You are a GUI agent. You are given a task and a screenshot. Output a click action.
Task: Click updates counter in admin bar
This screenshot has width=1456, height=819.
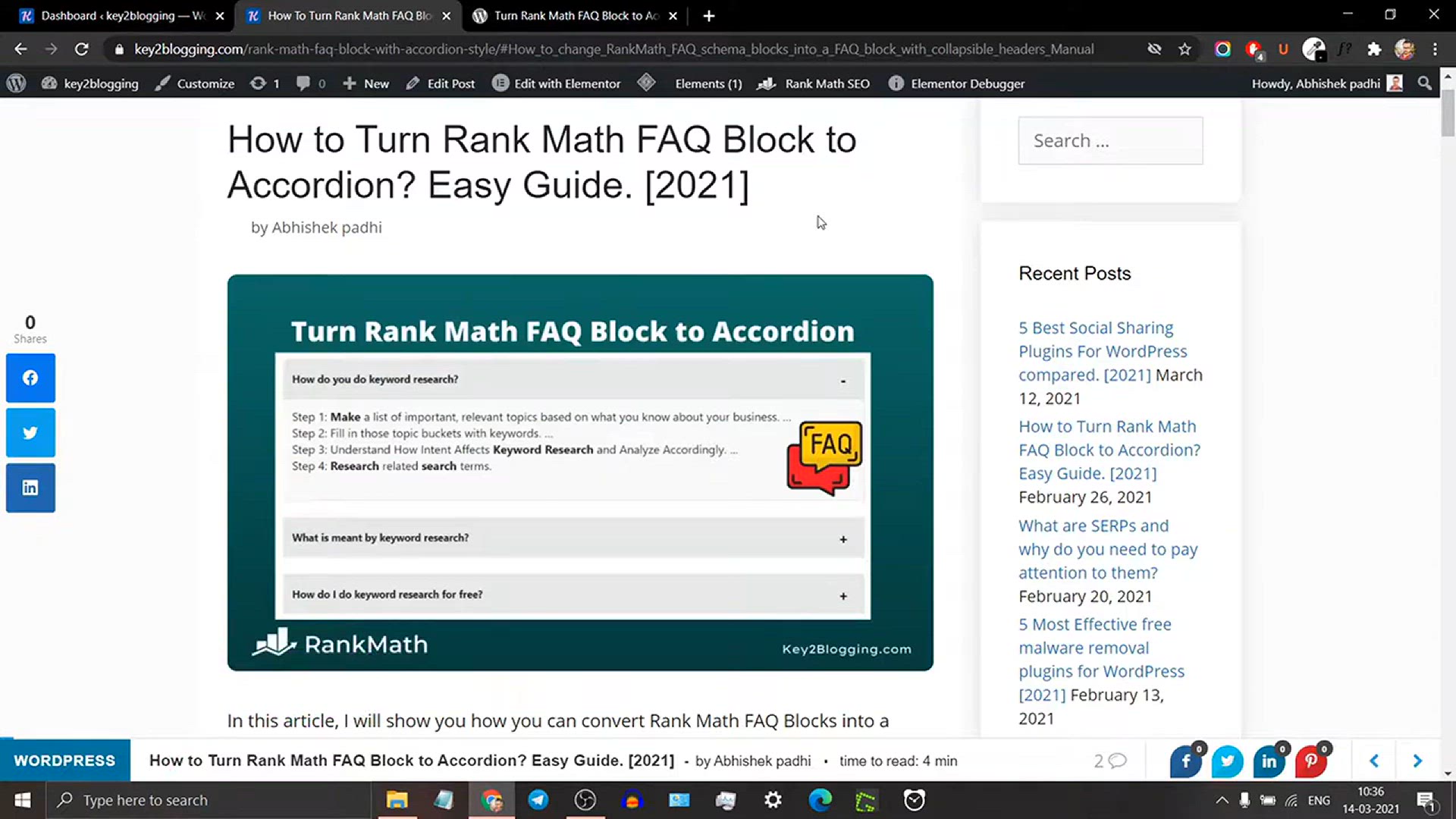click(265, 83)
